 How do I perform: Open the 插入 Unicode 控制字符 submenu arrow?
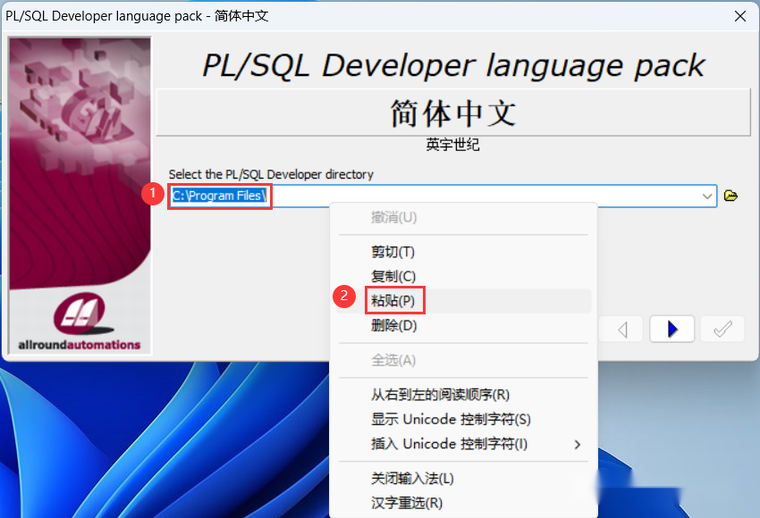[577, 444]
